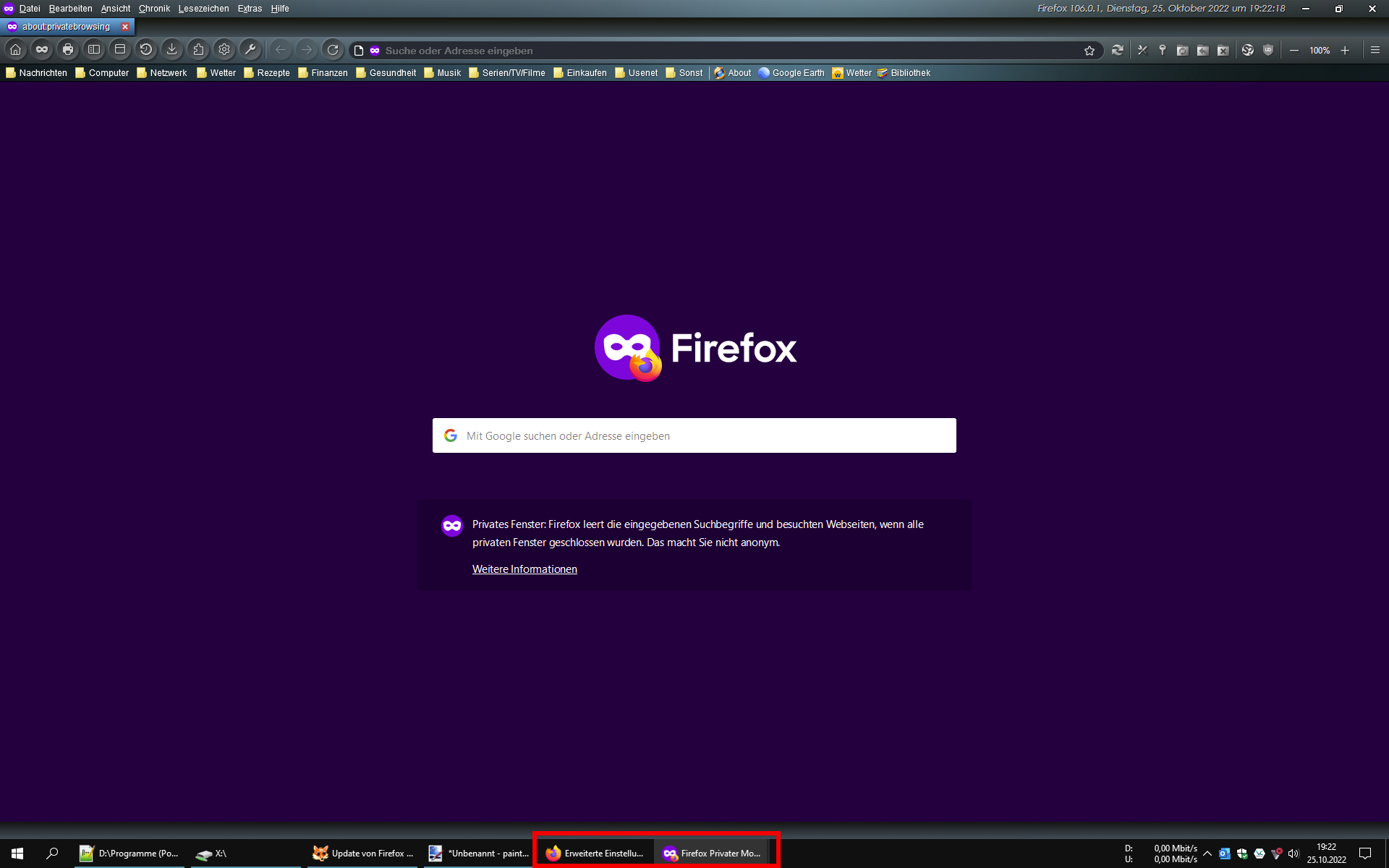Viewport: 1389px width, 868px height.
Task: Open the history clock icon
Action: (x=145, y=50)
